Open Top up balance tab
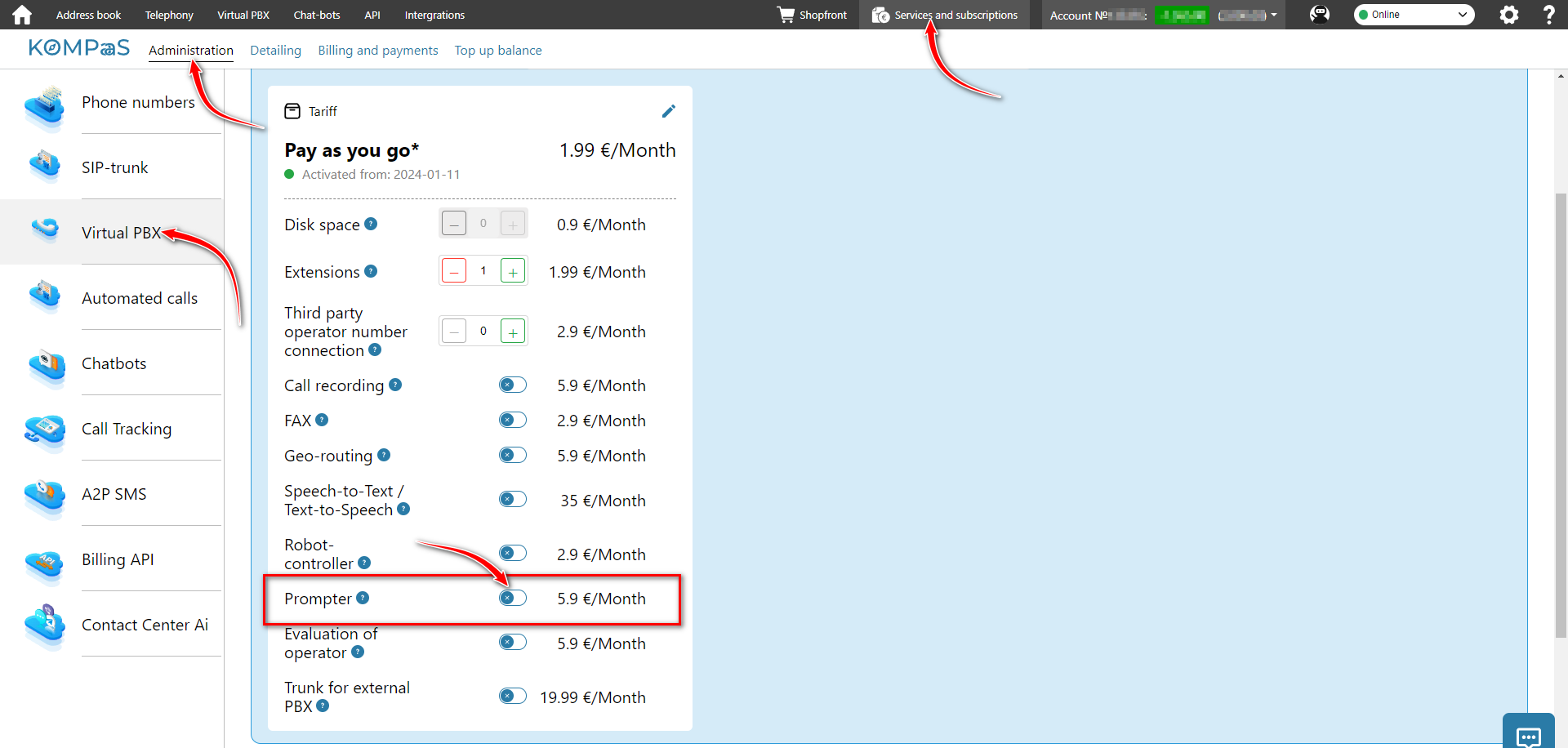1568x748 pixels. pyautogui.click(x=498, y=50)
